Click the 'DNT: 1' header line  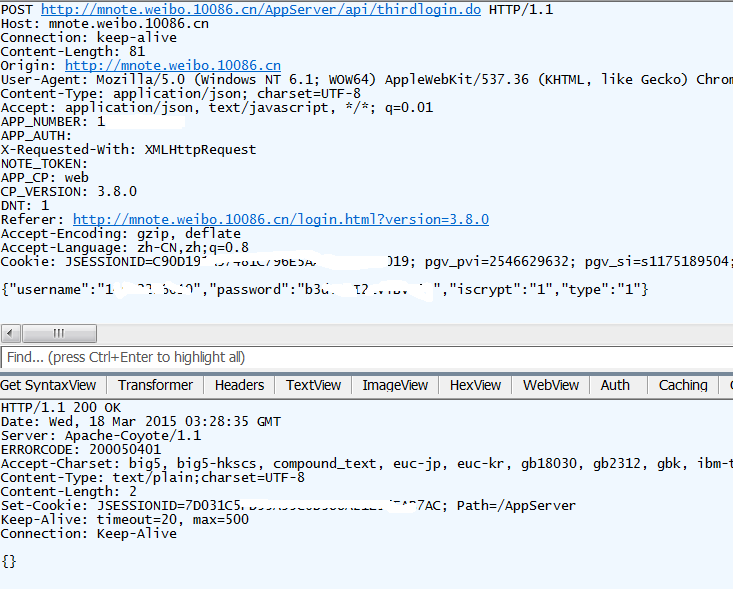tap(25, 206)
